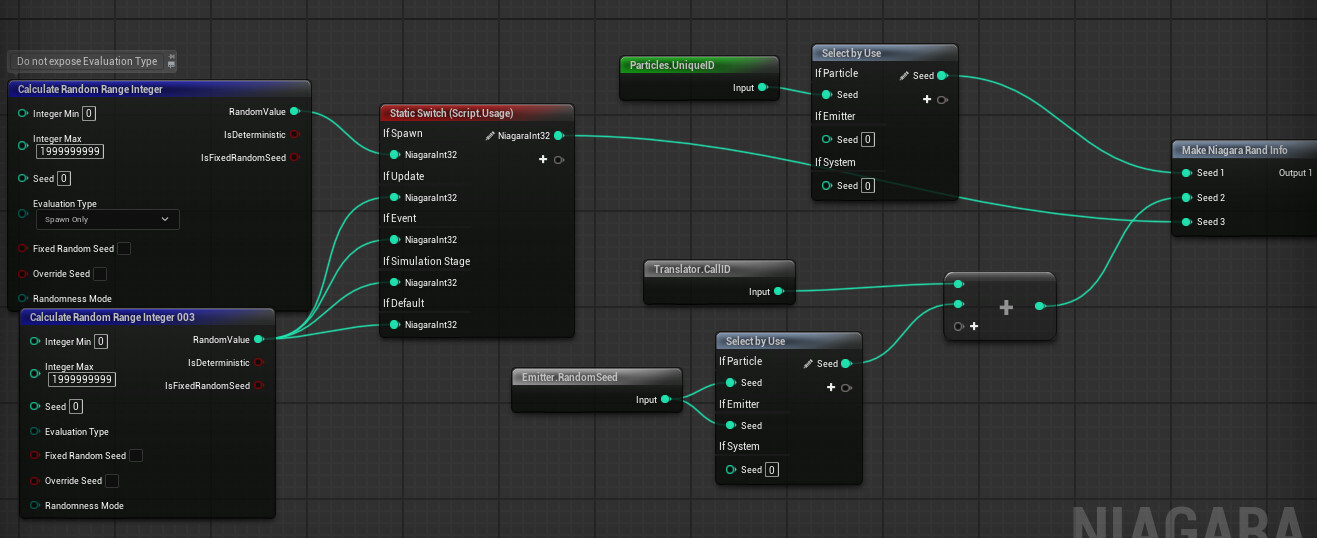Click the large plus symbol on Add node
Image resolution: width=1317 pixels, height=538 pixels.
coord(1006,308)
